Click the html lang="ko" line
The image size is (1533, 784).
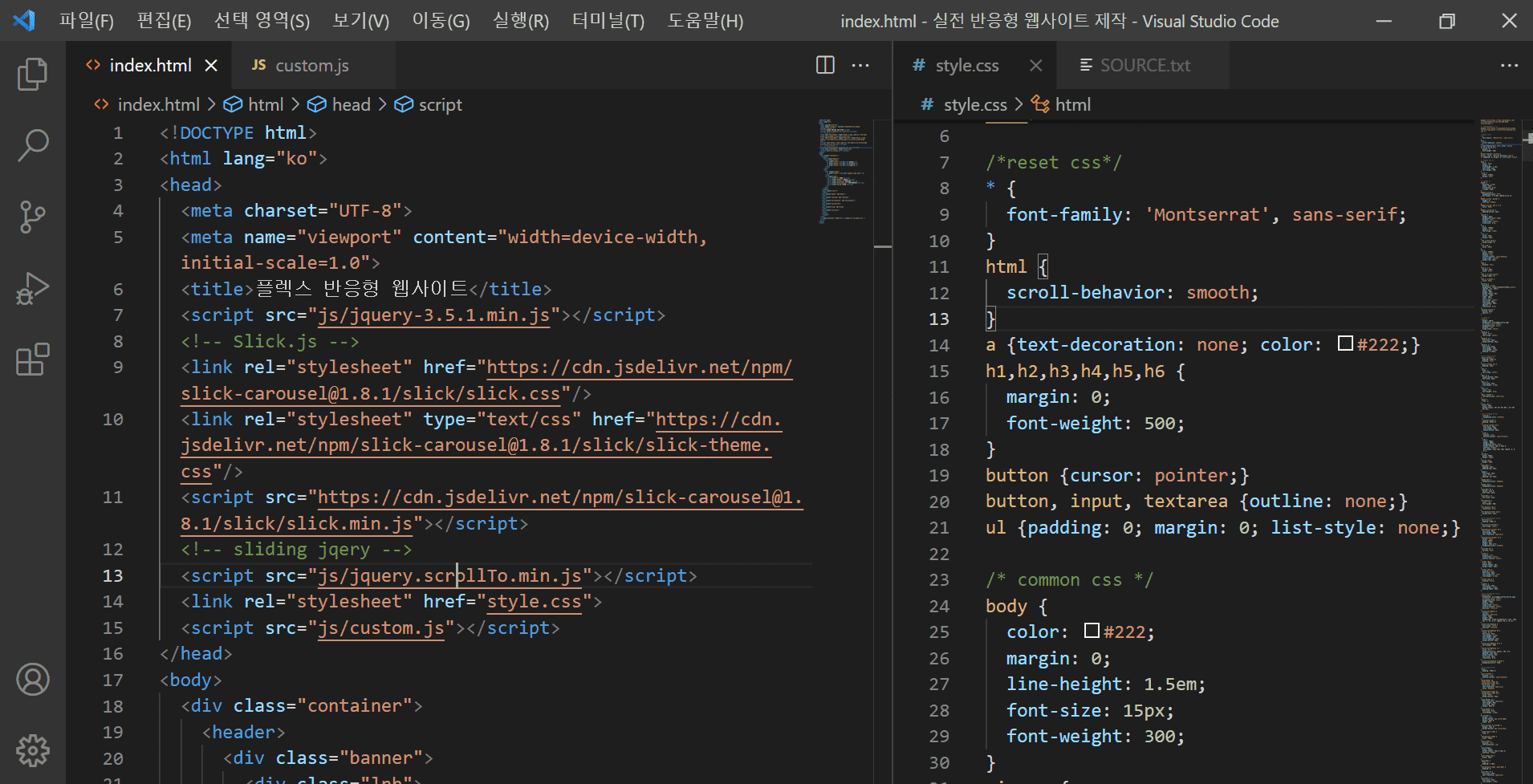pyautogui.click(x=243, y=159)
